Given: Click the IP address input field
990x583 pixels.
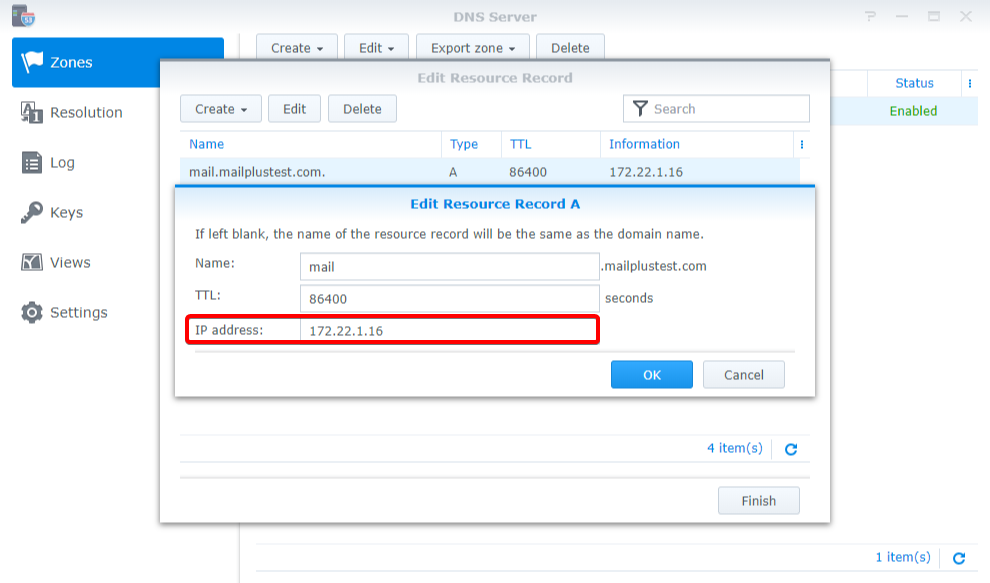Looking at the screenshot, I should tap(448, 329).
